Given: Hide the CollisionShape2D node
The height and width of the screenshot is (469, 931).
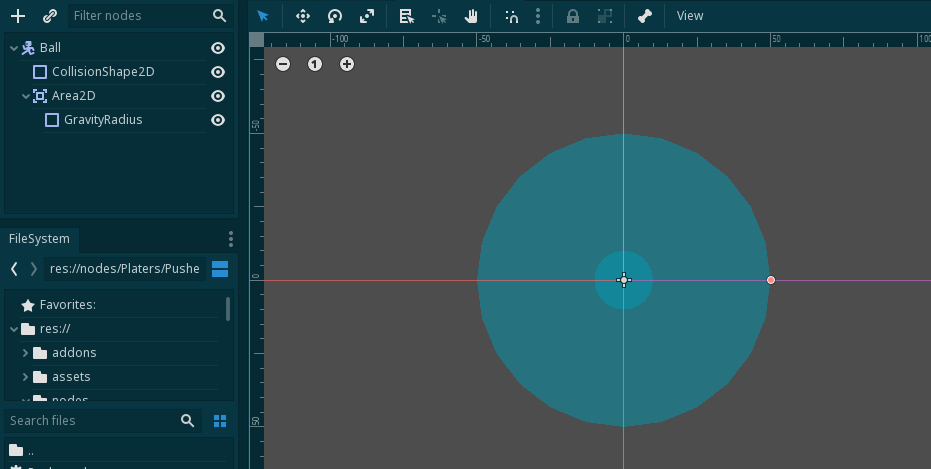Looking at the screenshot, I should (218, 72).
